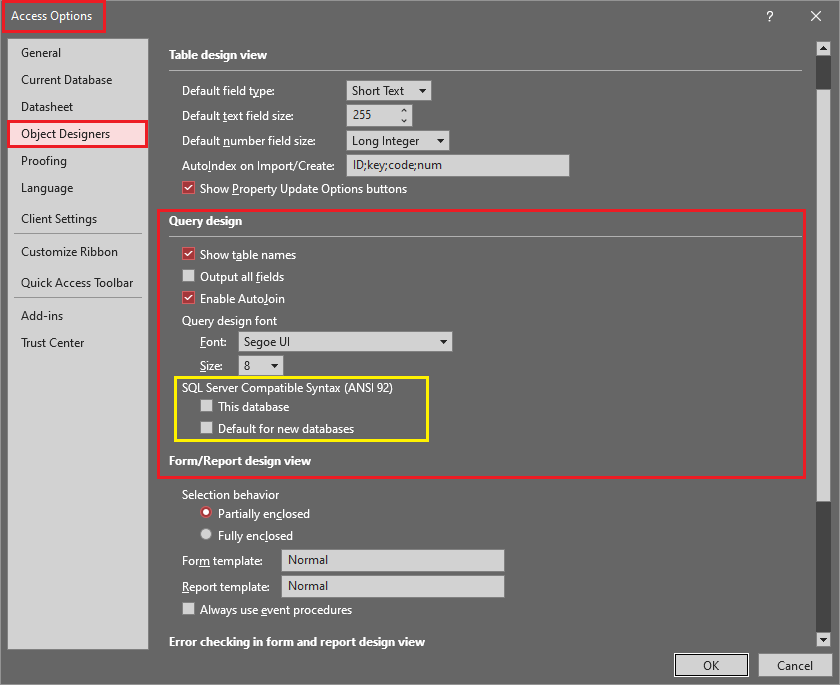Switch to the Current Database category
This screenshot has width=840, height=685.
pos(67,80)
